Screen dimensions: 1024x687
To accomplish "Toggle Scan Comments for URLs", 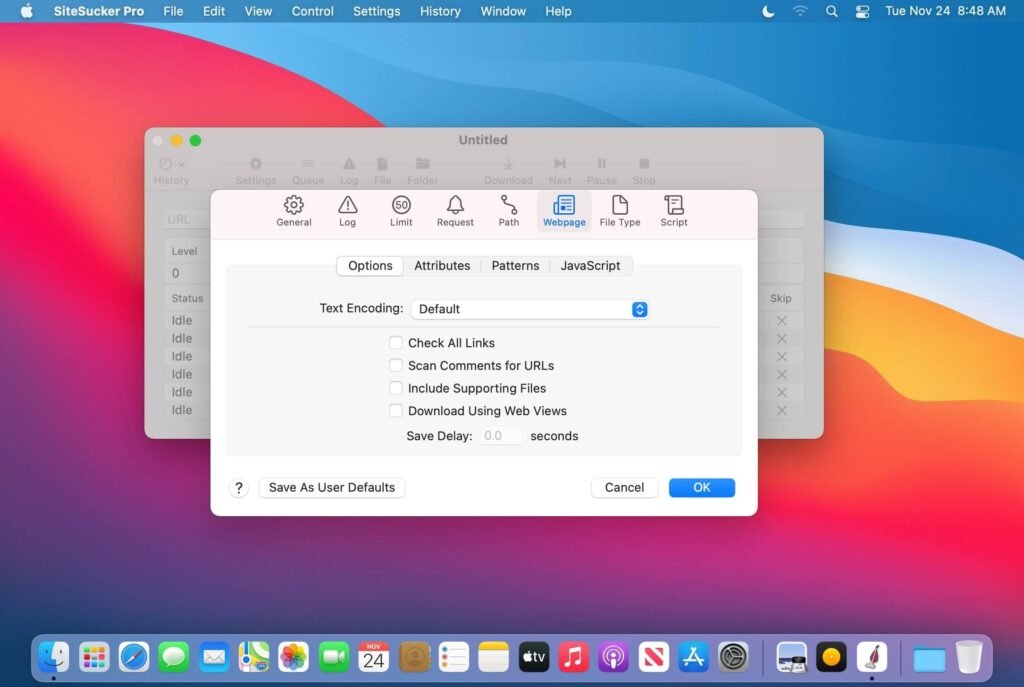I will (x=396, y=365).
